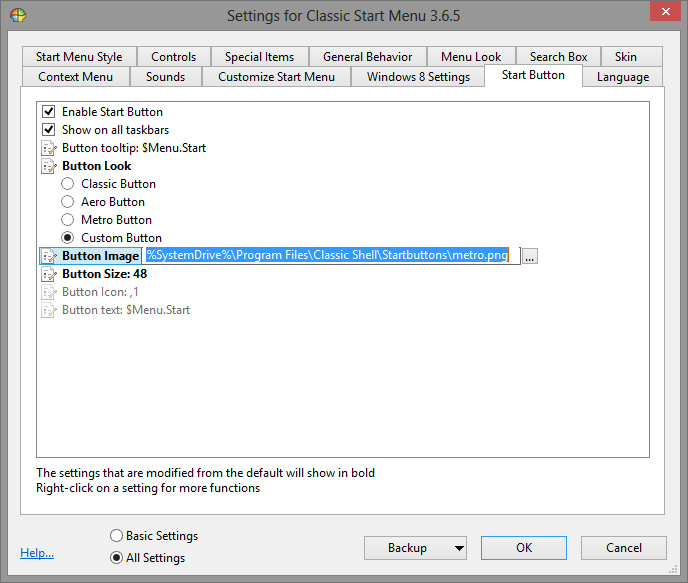Select the Button Look heading row
This screenshot has height=583, width=688.
(97, 166)
